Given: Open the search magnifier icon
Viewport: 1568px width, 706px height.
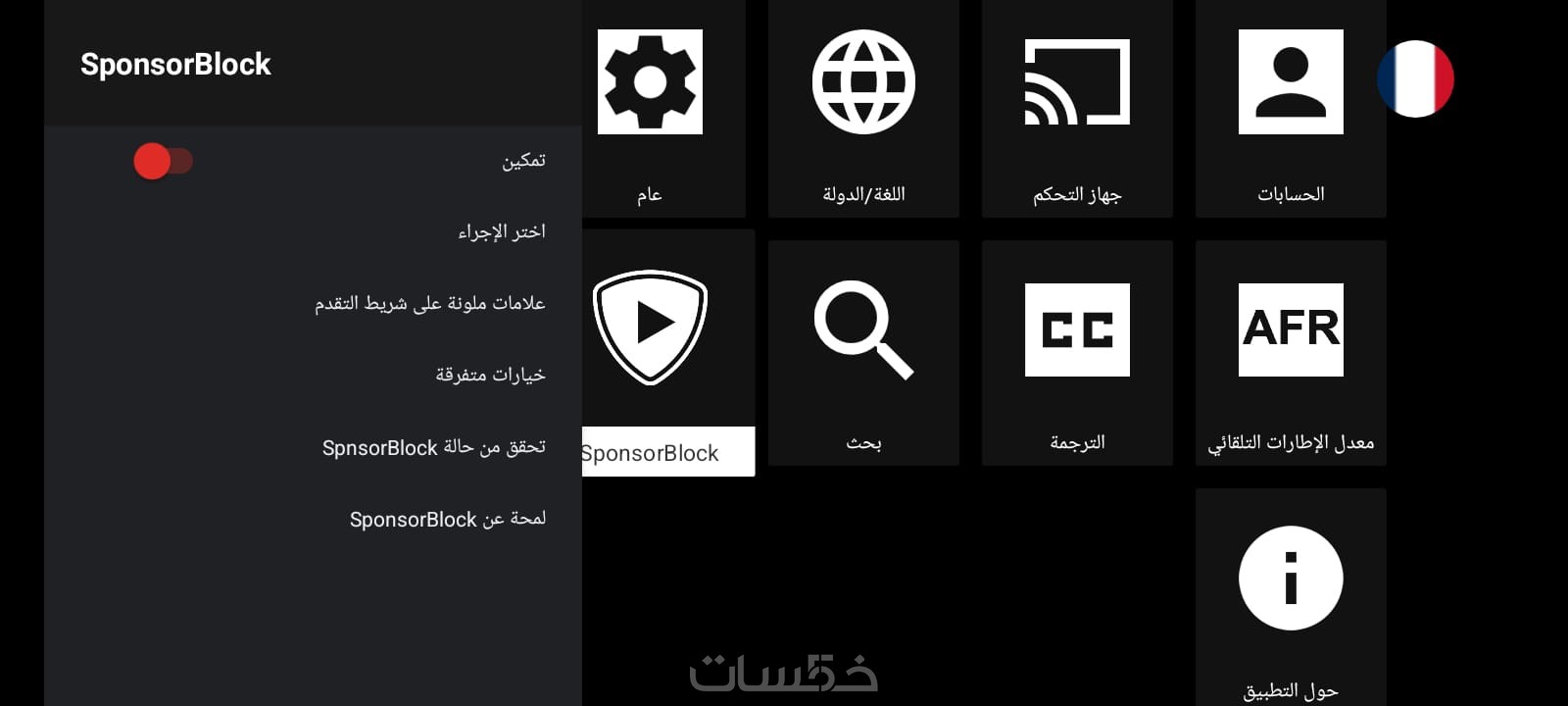Looking at the screenshot, I should [x=863, y=329].
